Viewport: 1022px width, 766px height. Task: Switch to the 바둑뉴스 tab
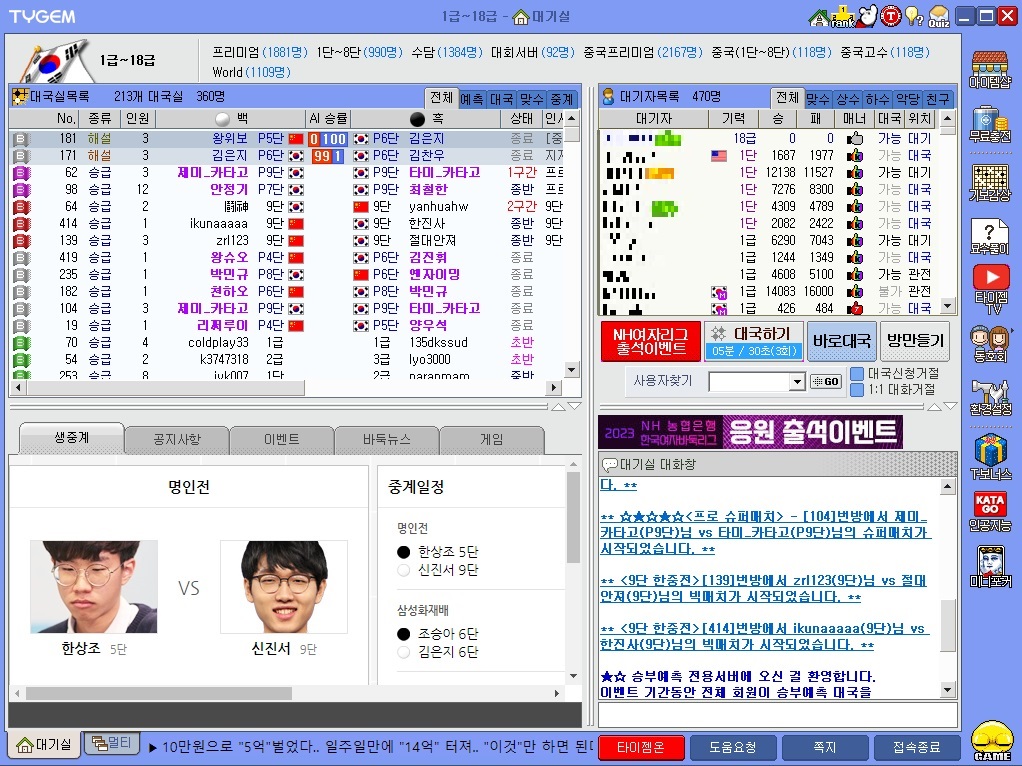coord(387,440)
